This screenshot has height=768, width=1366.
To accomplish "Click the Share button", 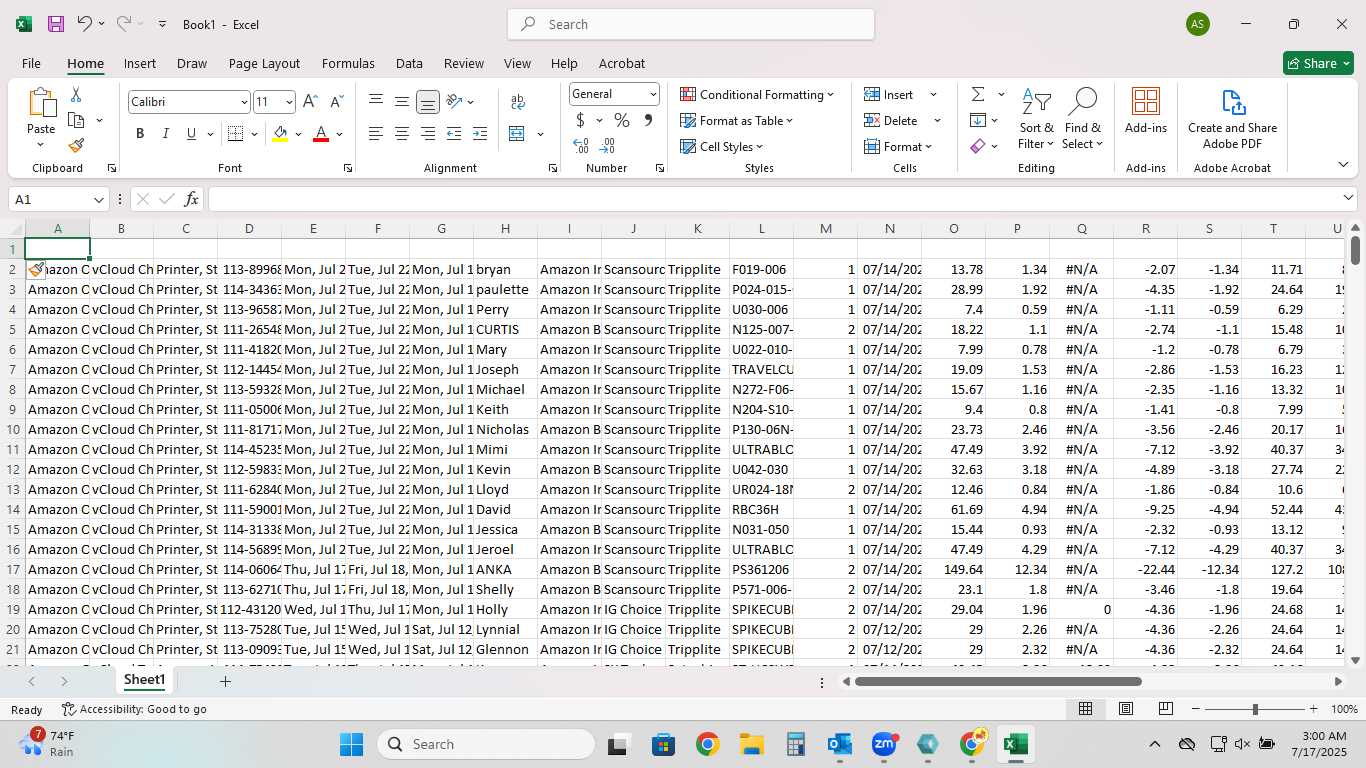I will pyautogui.click(x=1318, y=63).
